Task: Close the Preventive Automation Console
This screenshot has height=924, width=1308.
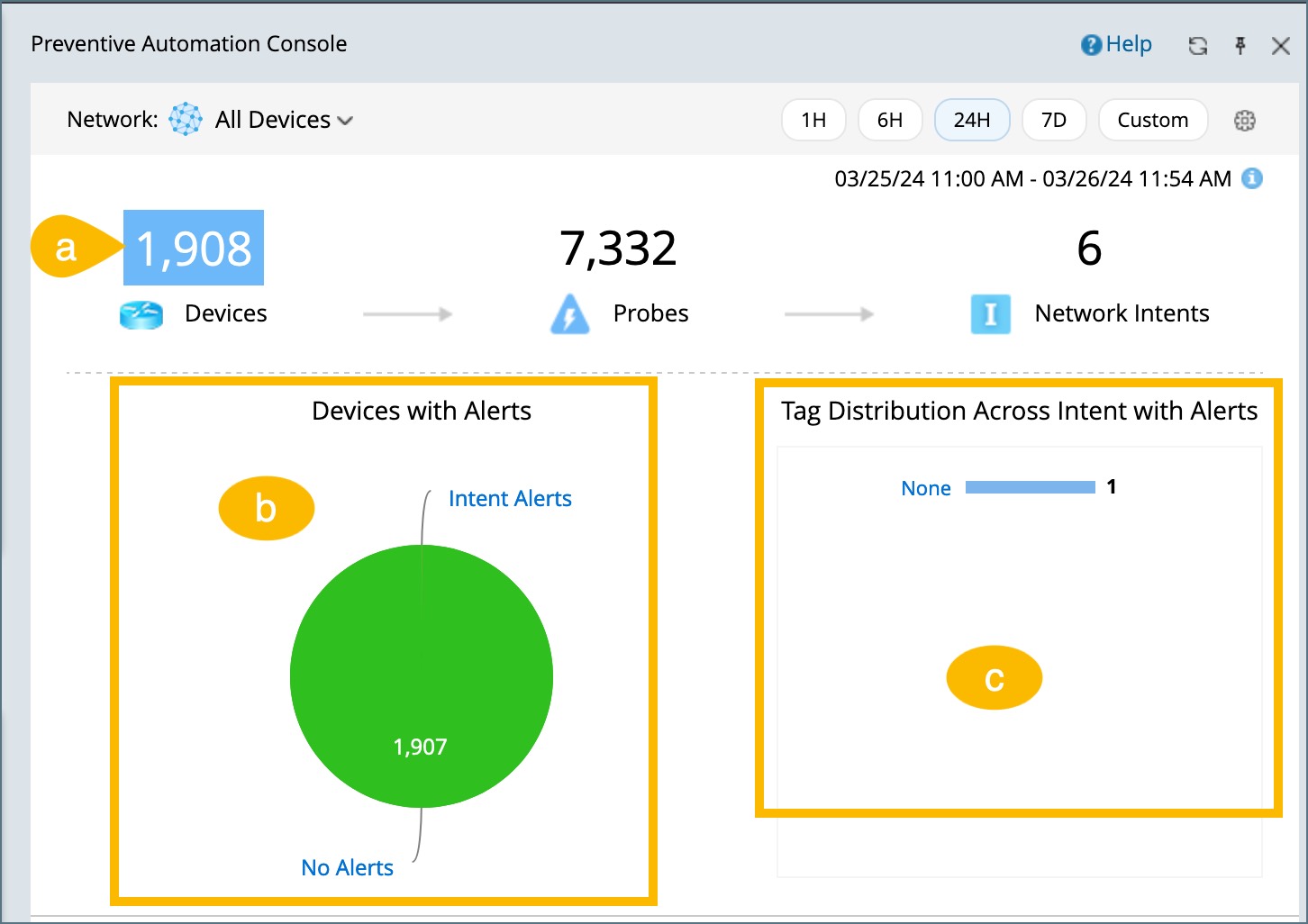Action: click(x=1280, y=46)
